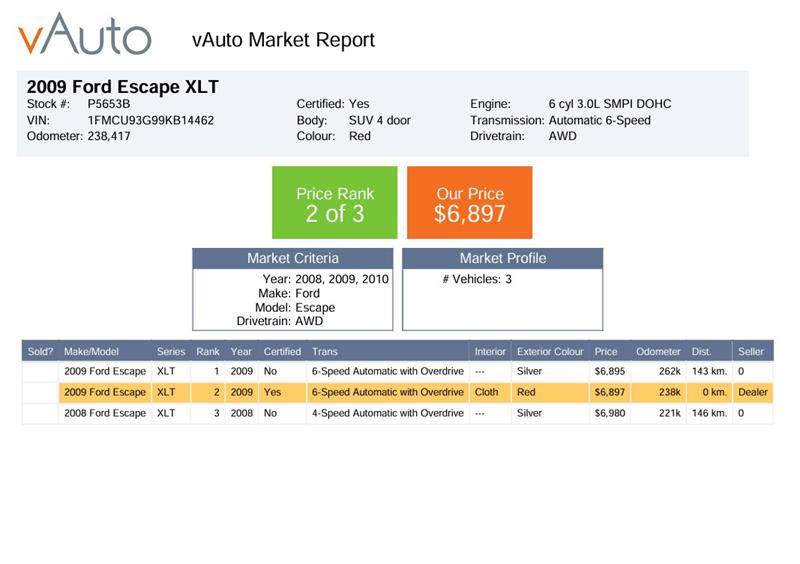Click transmission value Automatic 6-Speed
The image size is (800, 564).
(x=599, y=120)
